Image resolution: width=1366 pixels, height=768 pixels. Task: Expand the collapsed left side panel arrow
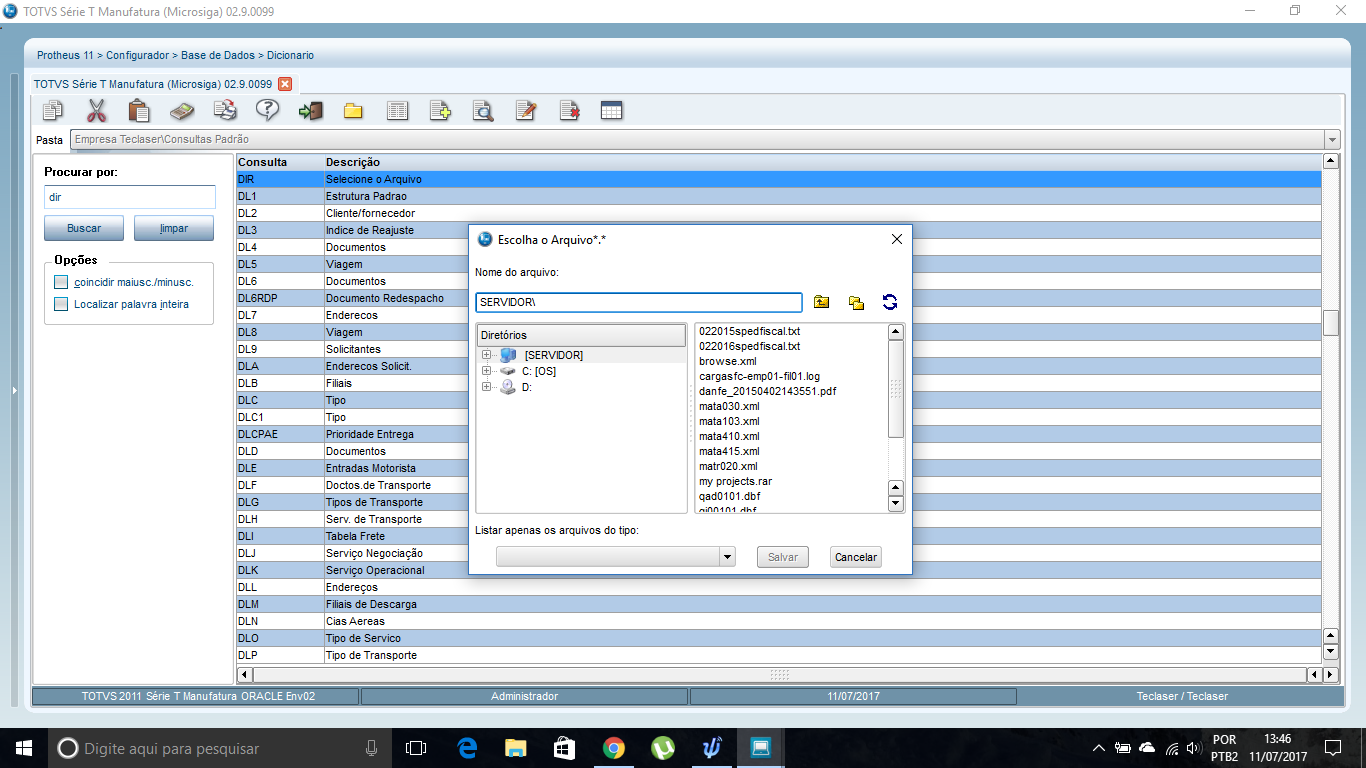point(14,390)
